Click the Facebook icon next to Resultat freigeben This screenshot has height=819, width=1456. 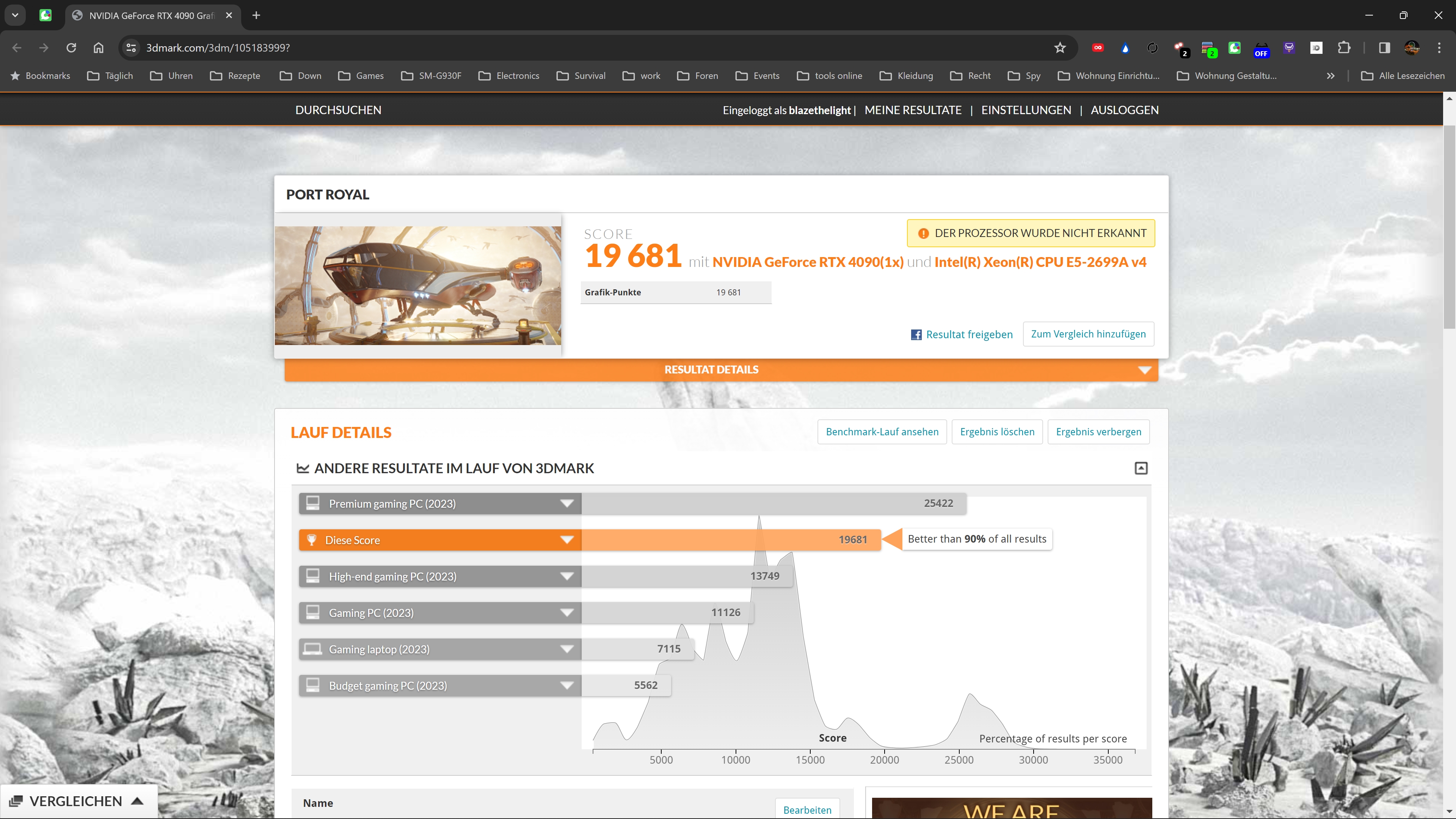[916, 334]
